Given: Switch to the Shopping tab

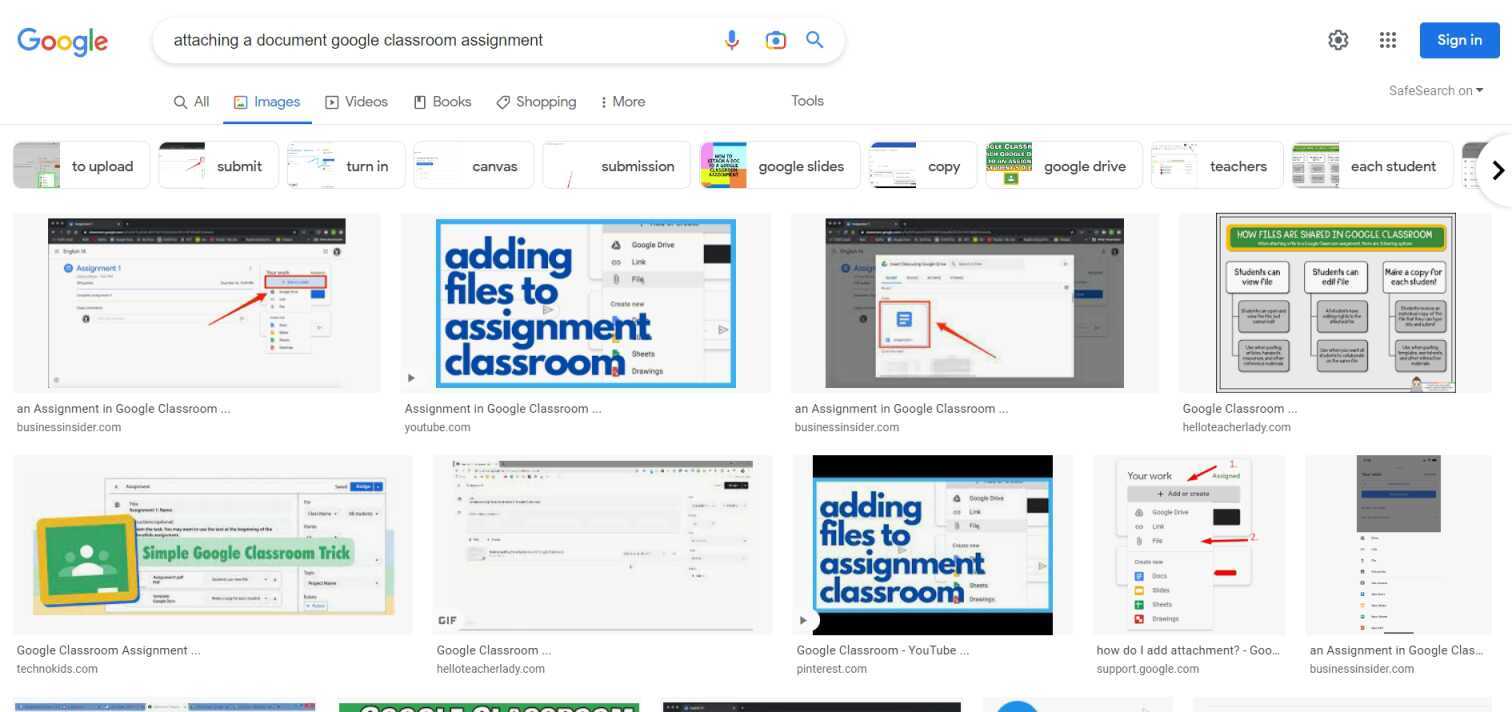Looking at the screenshot, I should click(536, 101).
